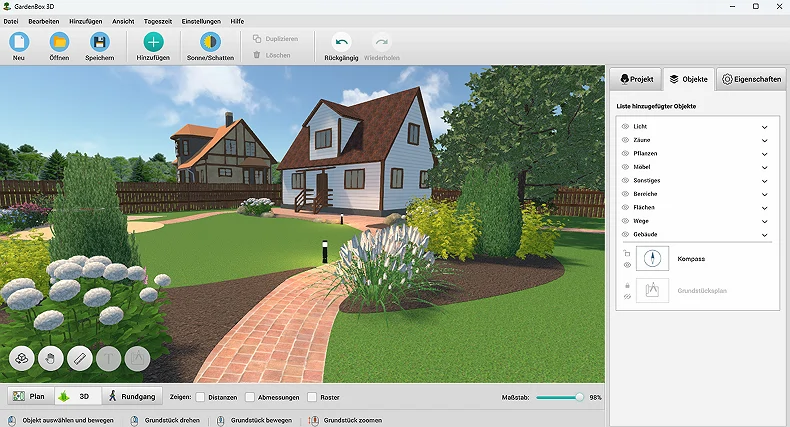Screen dimensions: 790x427
Task: Click the GardenBox 3D app icon in title bar
Action: (x=7, y=7)
